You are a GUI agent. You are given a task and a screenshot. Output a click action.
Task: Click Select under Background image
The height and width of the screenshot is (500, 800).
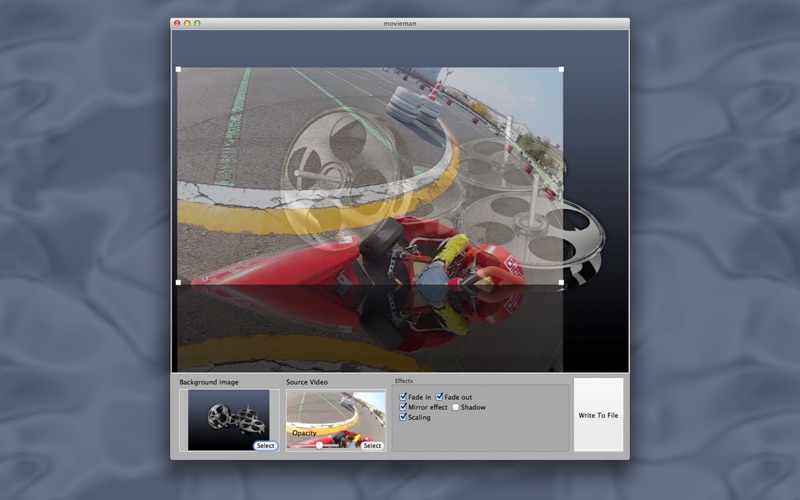[x=265, y=445]
